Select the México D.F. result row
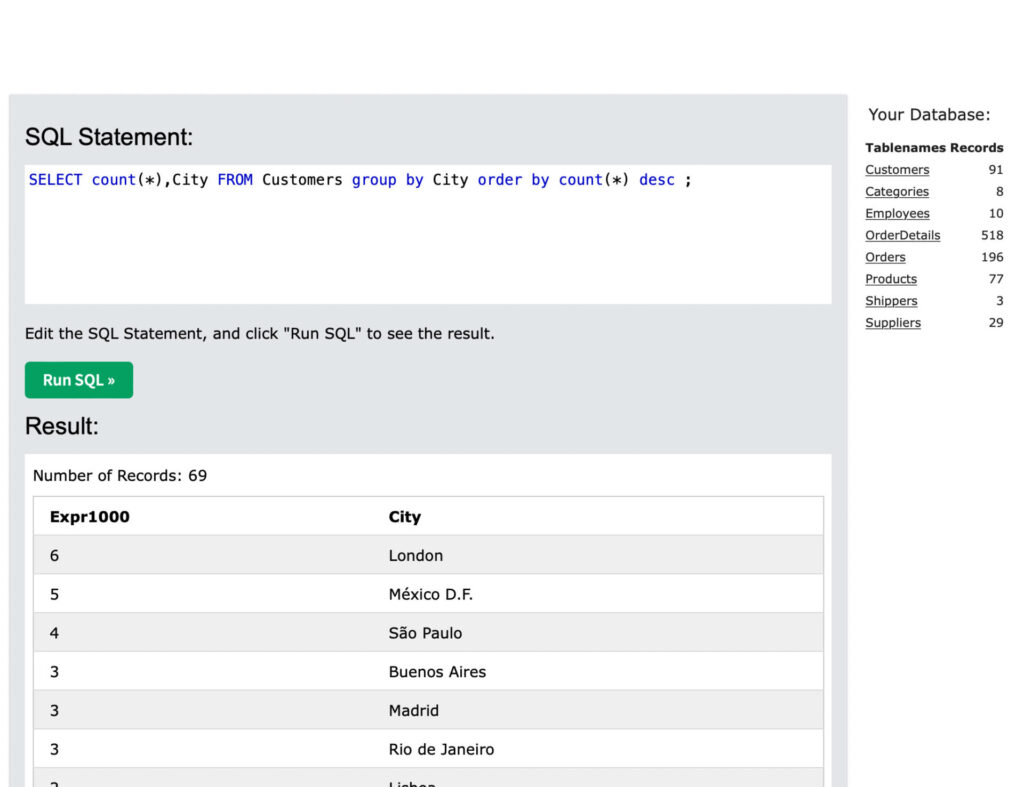The image size is (1024, 787). (x=430, y=595)
